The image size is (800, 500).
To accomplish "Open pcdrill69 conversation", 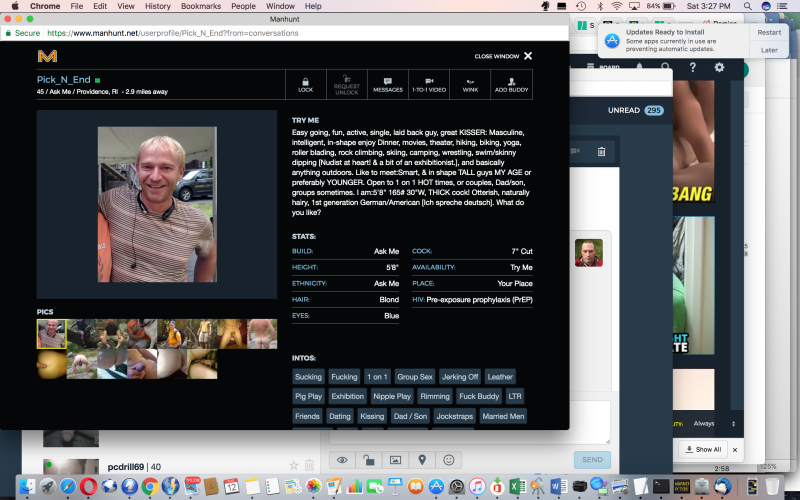I will click(134, 466).
